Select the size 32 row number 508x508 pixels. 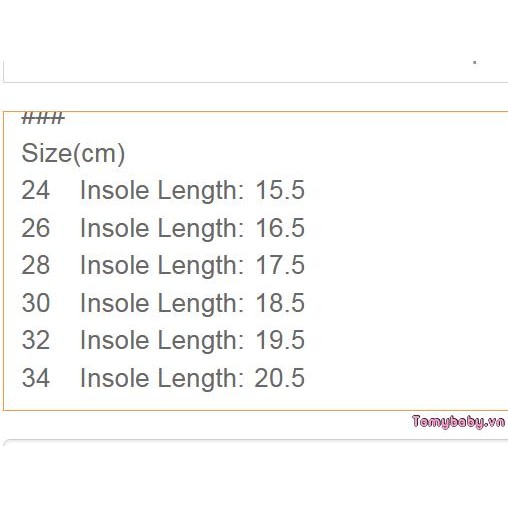tap(36, 340)
